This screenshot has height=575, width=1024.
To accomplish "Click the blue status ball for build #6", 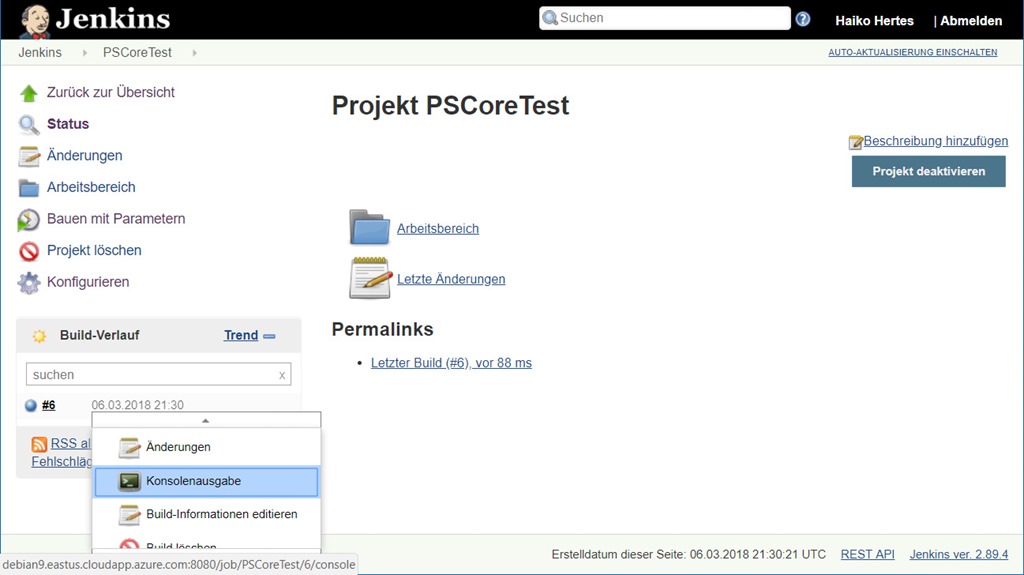I will [x=31, y=405].
